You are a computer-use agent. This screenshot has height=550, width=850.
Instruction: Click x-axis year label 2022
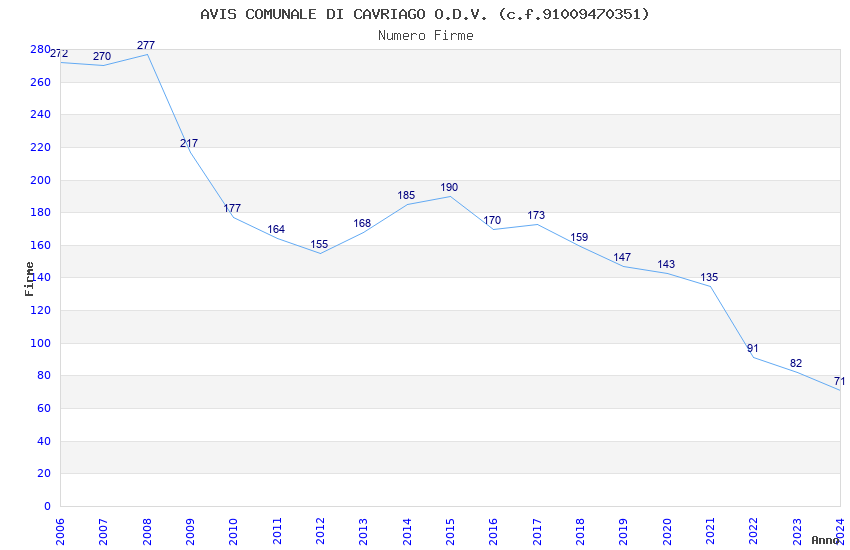tap(754, 532)
